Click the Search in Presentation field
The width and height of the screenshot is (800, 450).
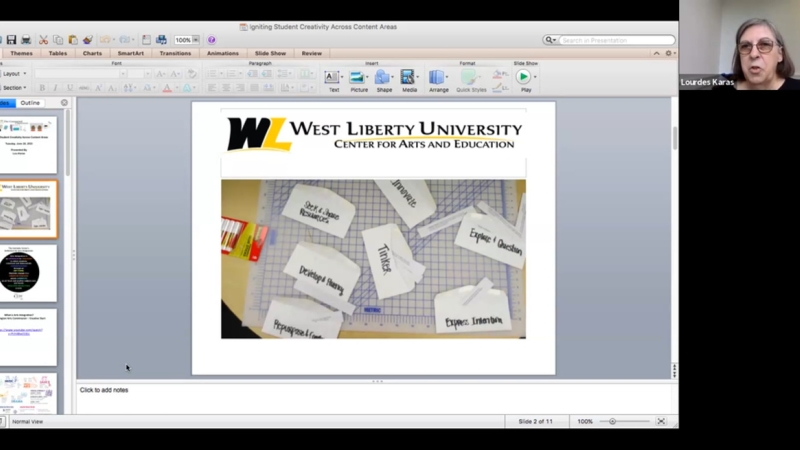click(615, 40)
